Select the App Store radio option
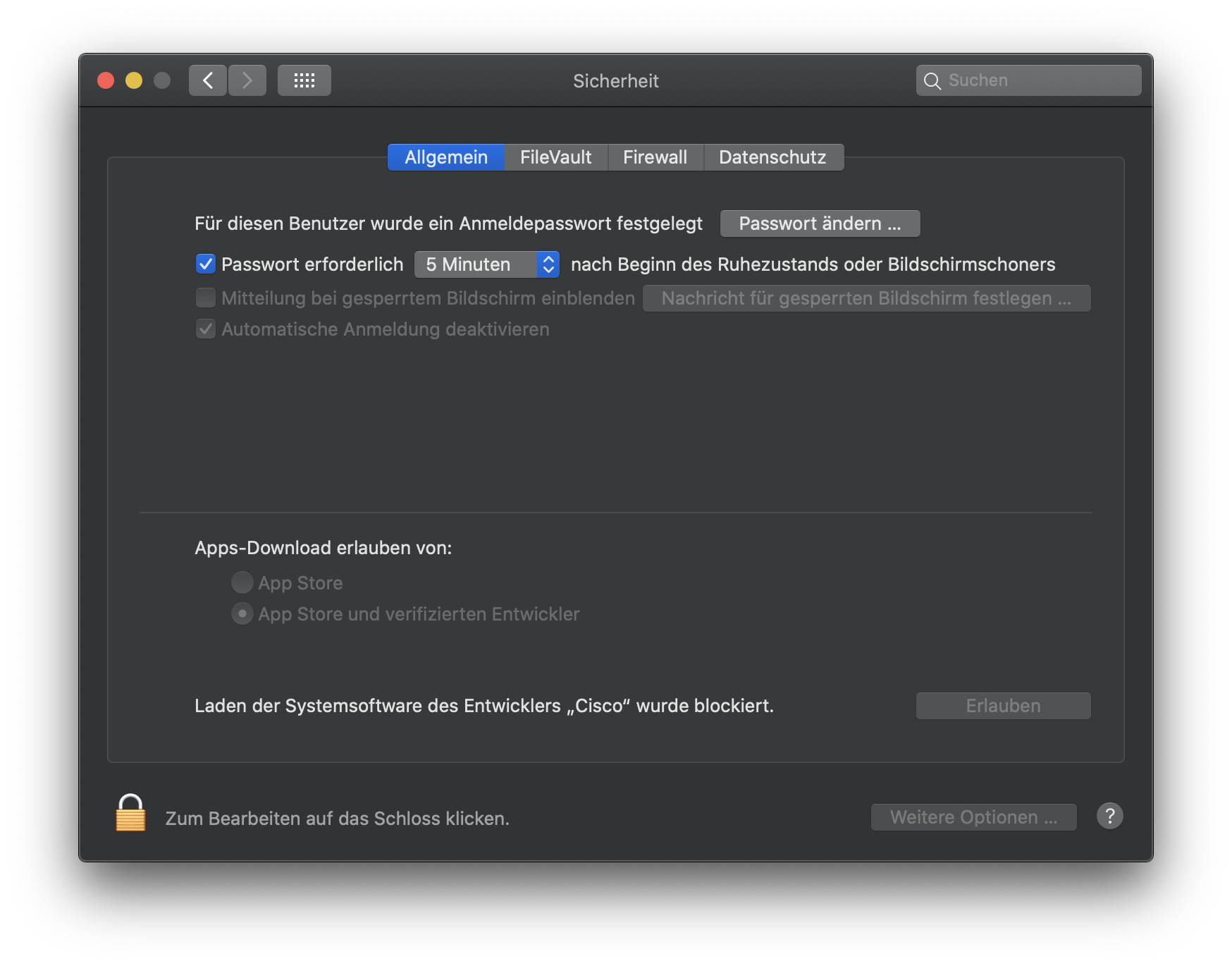The width and height of the screenshot is (1232, 966). (242, 582)
